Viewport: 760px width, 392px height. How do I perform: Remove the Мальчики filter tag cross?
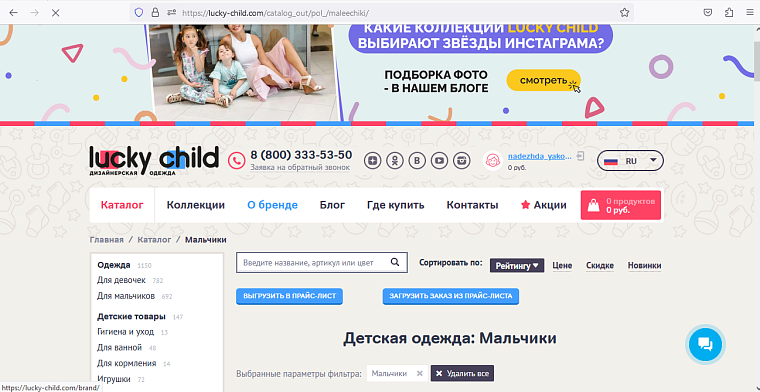(x=420, y=374)
